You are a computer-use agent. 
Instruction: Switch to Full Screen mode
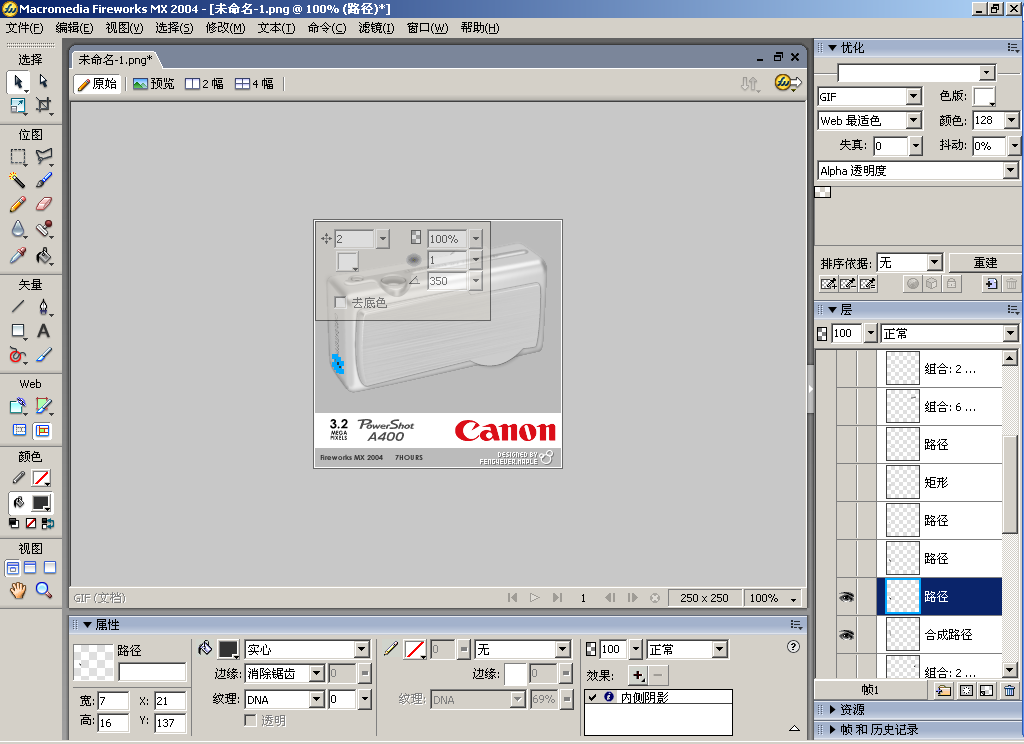[50, 568]
